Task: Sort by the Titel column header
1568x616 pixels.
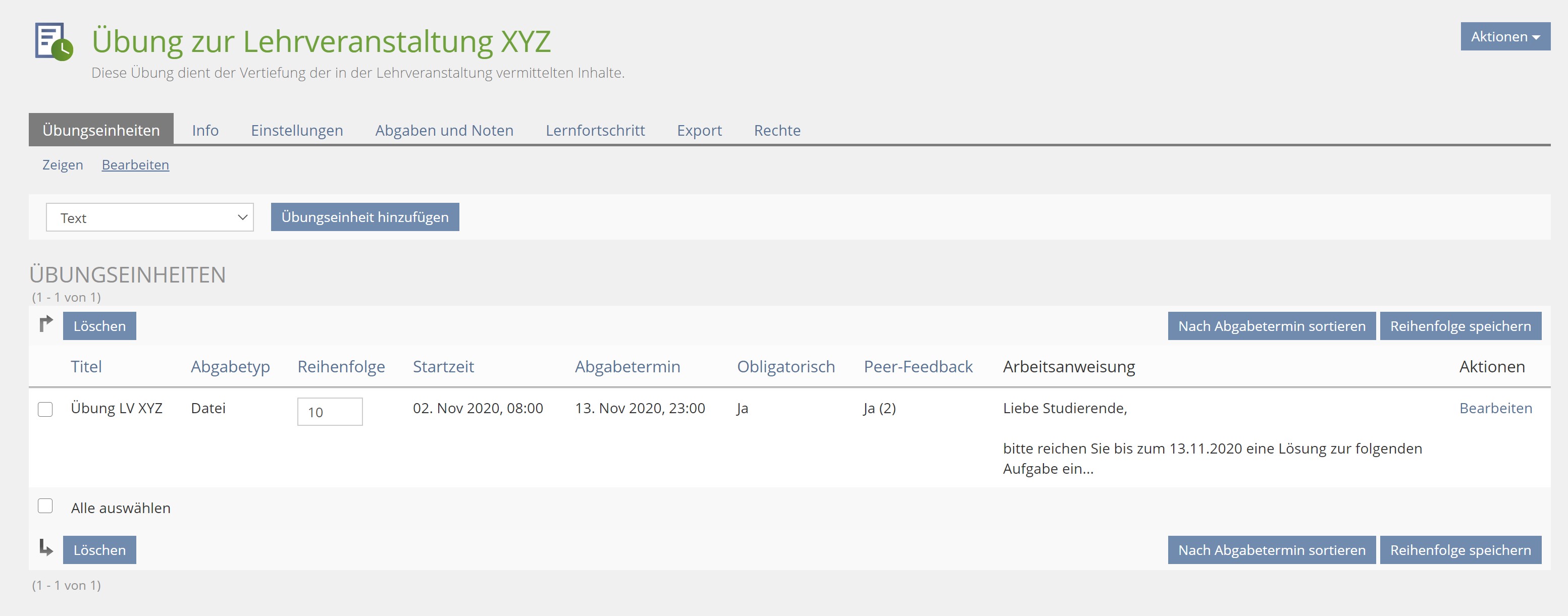Action: tap(86, 367)
